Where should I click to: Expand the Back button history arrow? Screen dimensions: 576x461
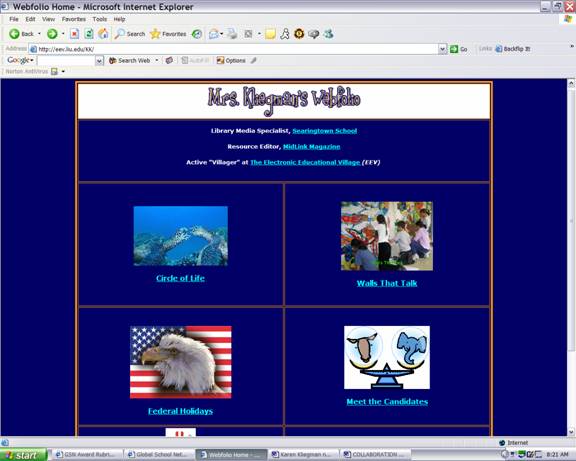[39, 34]
